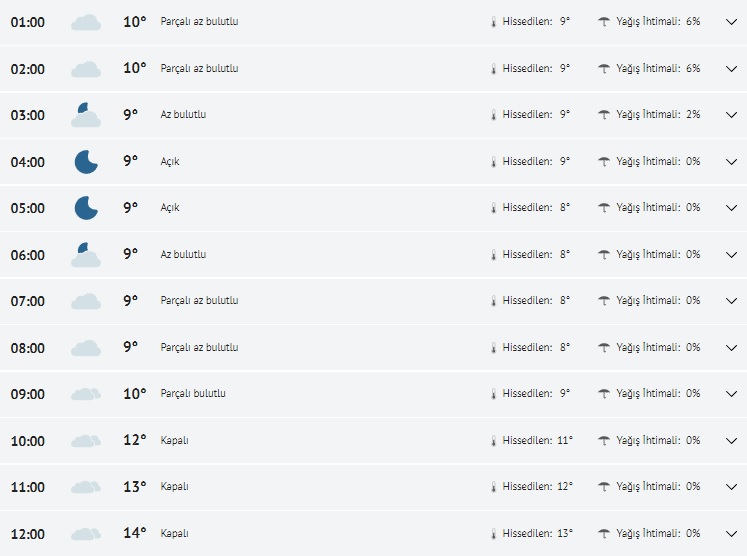Click 'Hissedilen: 12°' in 11:00 row

(538, 487)
